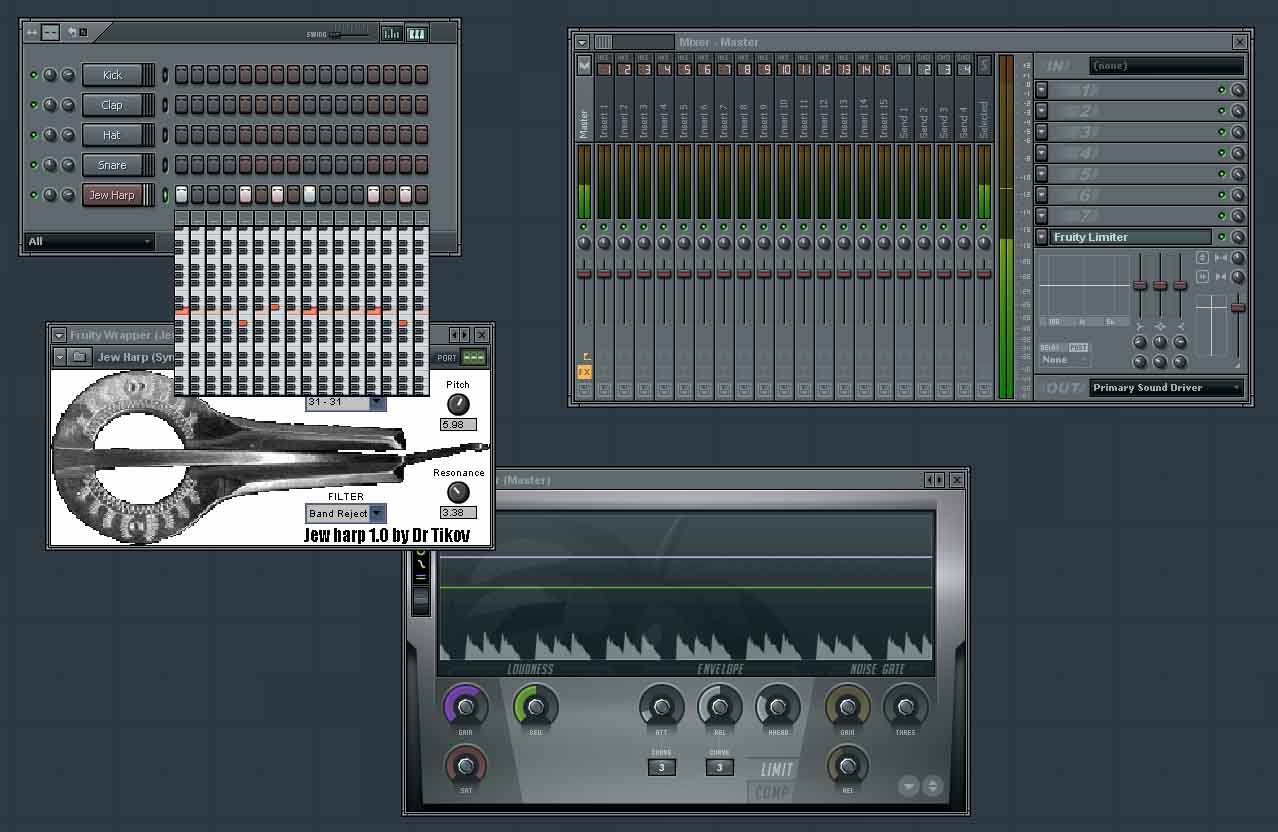Open the keyboard editor in step sequencer
This screenshot has height=832, width=1278.
(417, 33)
